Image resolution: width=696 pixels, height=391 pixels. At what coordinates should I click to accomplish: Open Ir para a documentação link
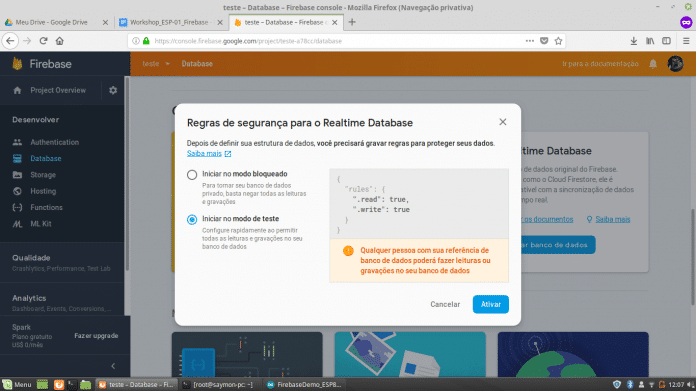point(600,64)
